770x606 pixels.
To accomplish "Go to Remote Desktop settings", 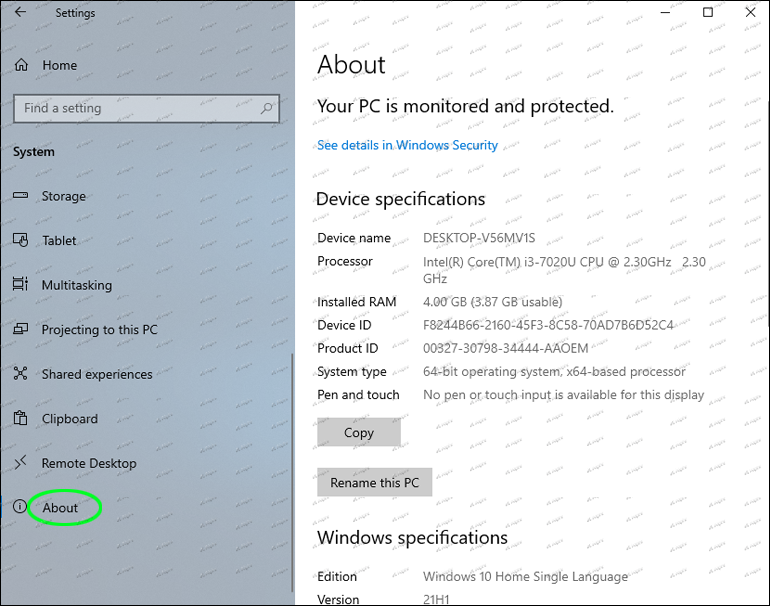I will pos(89,463).
